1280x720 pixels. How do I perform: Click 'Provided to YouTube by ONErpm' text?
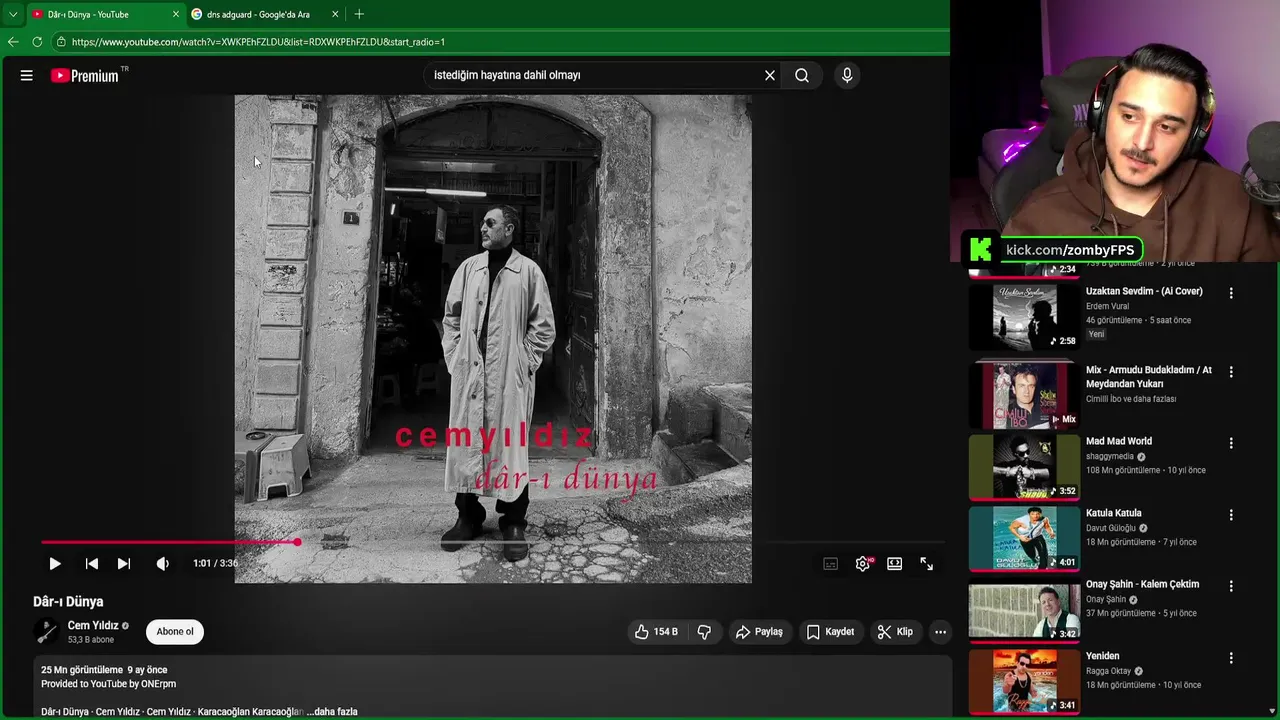point(108,684)
